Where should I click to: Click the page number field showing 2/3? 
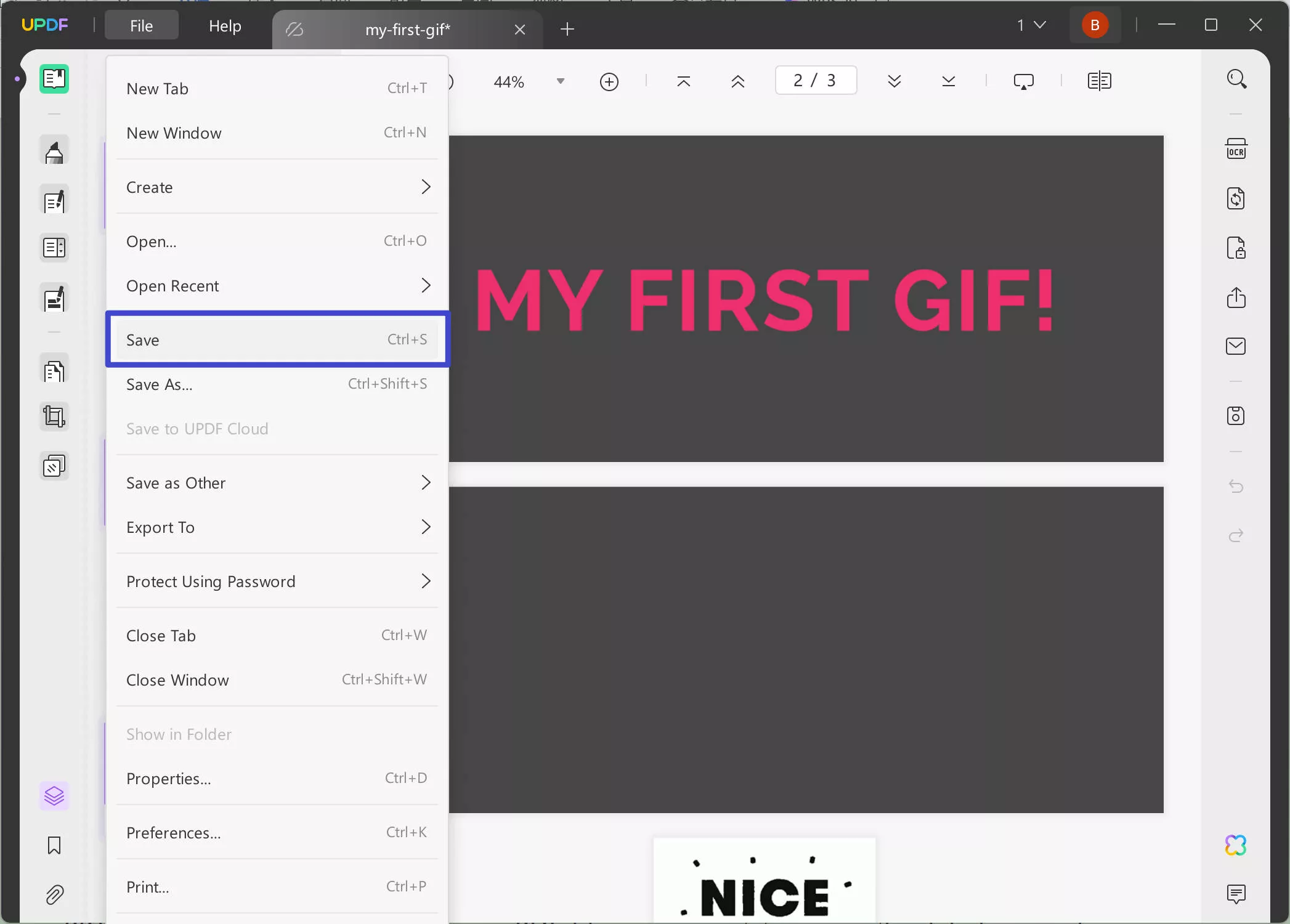tap(816, 80)
